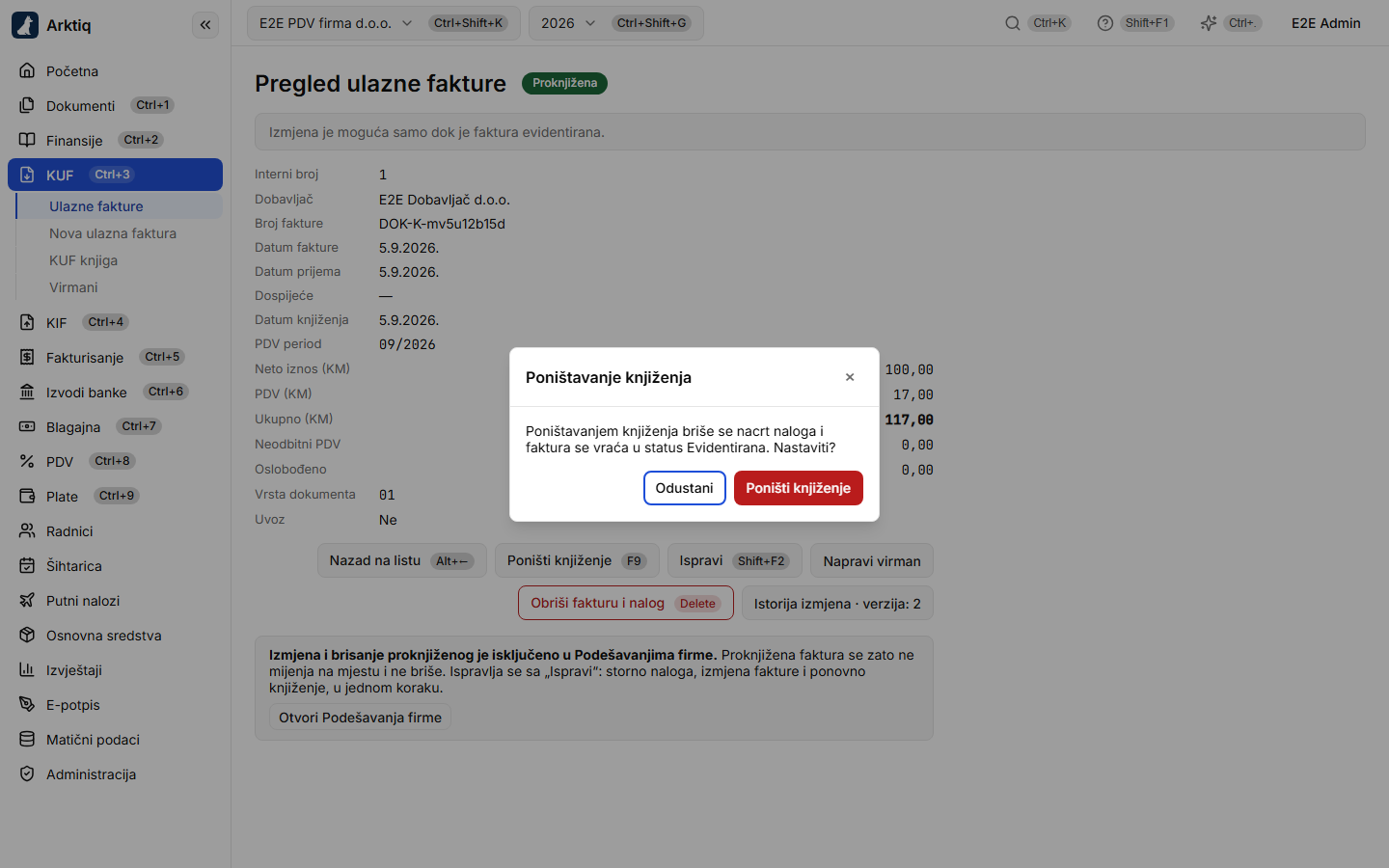Select Ulazne fakture in KUF submenu
The image size is (1389, 868).
pyautogui.click(x=120, y=206)
